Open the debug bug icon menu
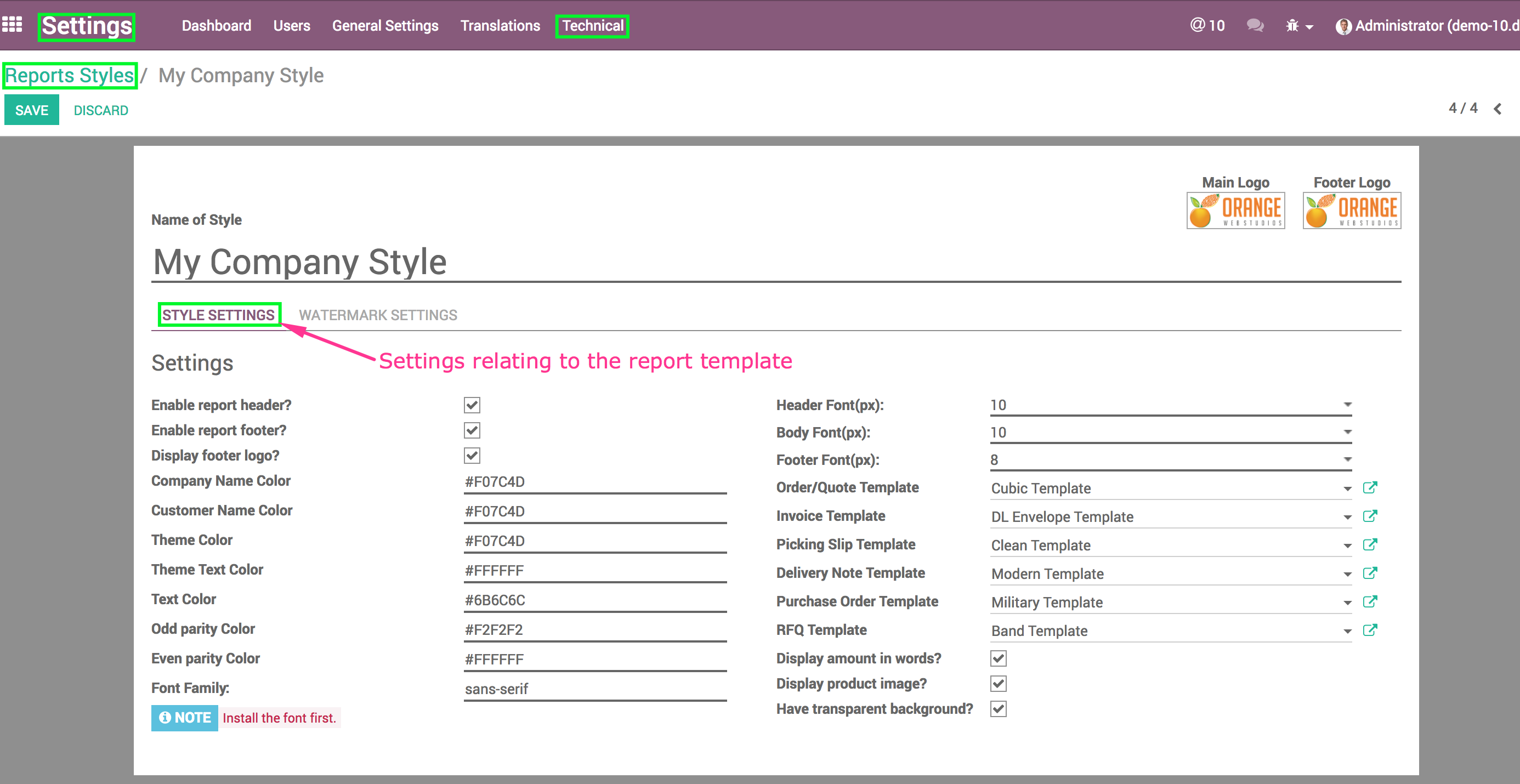The image size is (1520, 784). (x=1300, y=26)
